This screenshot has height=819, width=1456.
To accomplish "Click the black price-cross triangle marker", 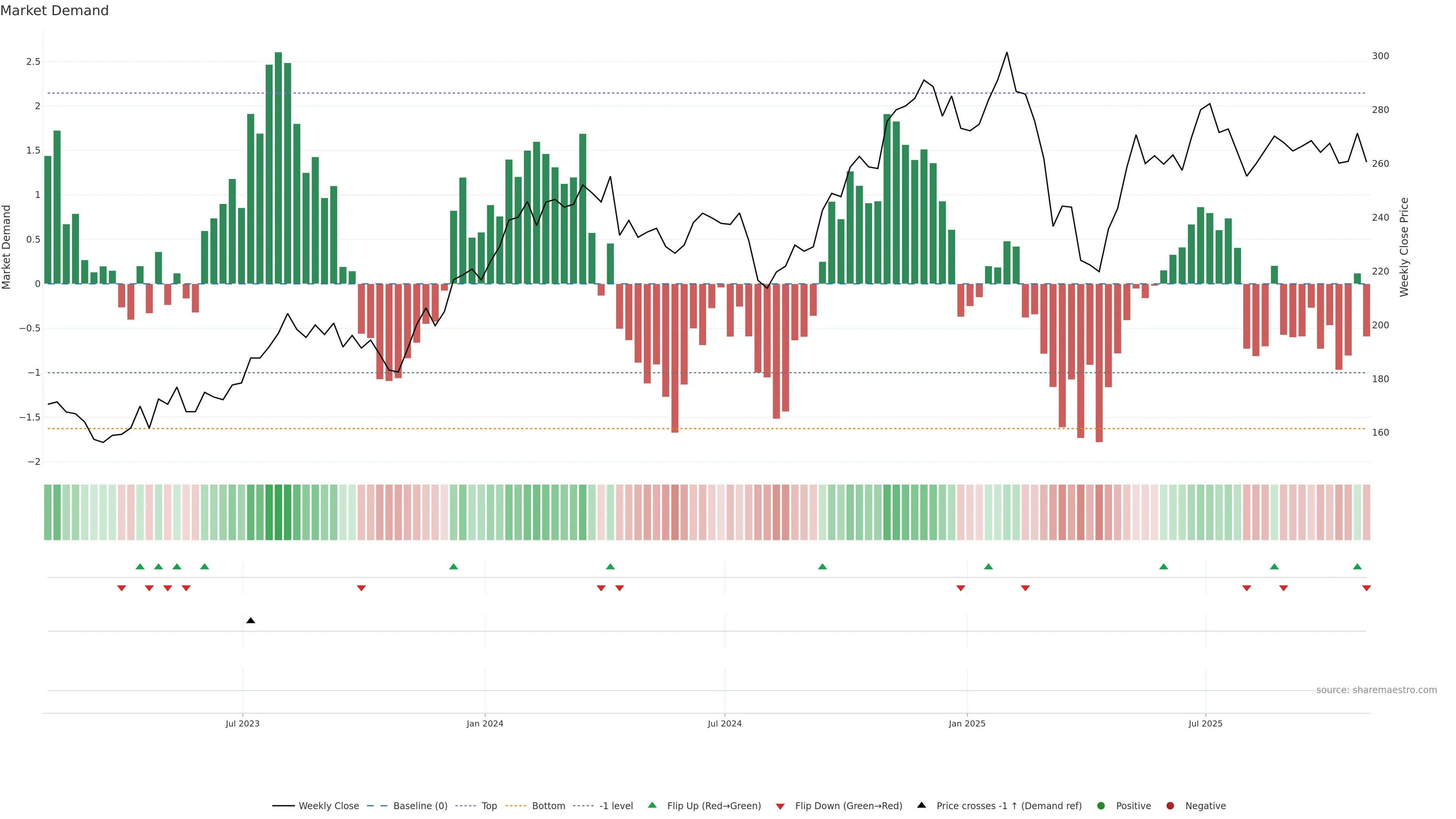I will coord(250,621).
